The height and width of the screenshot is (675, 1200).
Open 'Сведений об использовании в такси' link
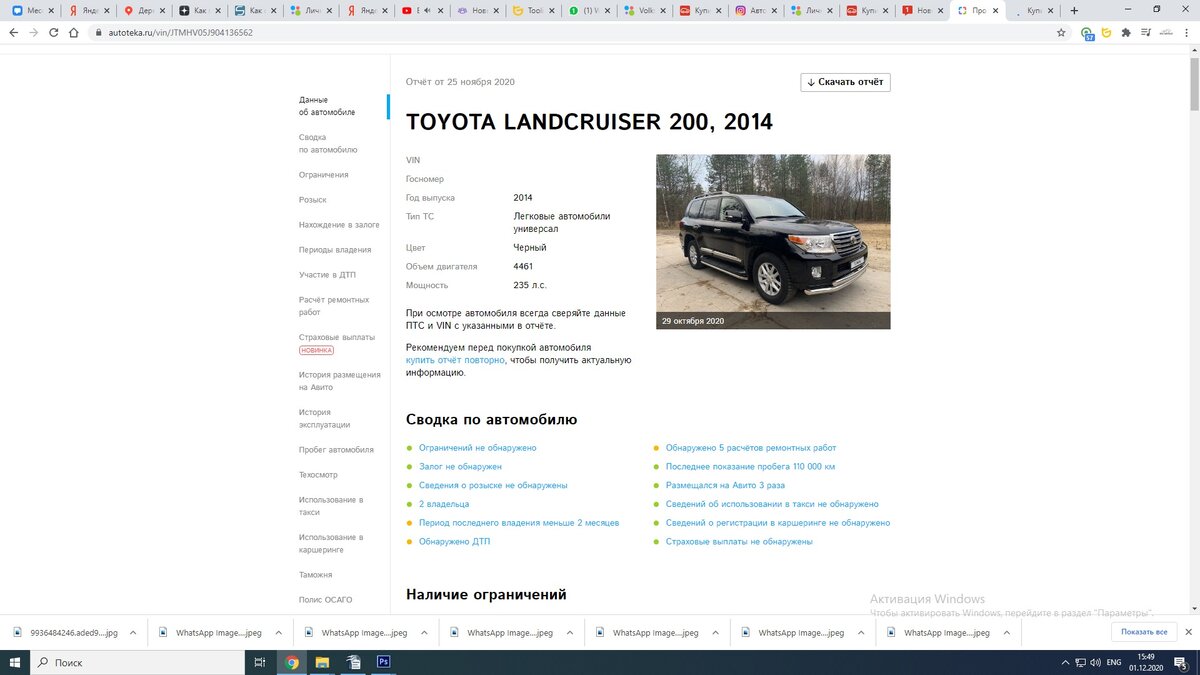click(x=772, y=504)
